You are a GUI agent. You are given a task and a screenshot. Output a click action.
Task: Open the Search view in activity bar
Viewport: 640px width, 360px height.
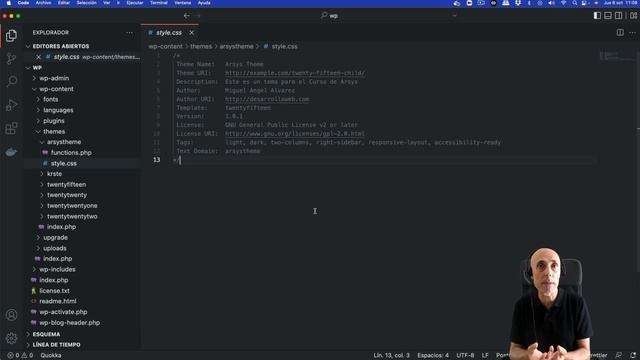(11, 82)
